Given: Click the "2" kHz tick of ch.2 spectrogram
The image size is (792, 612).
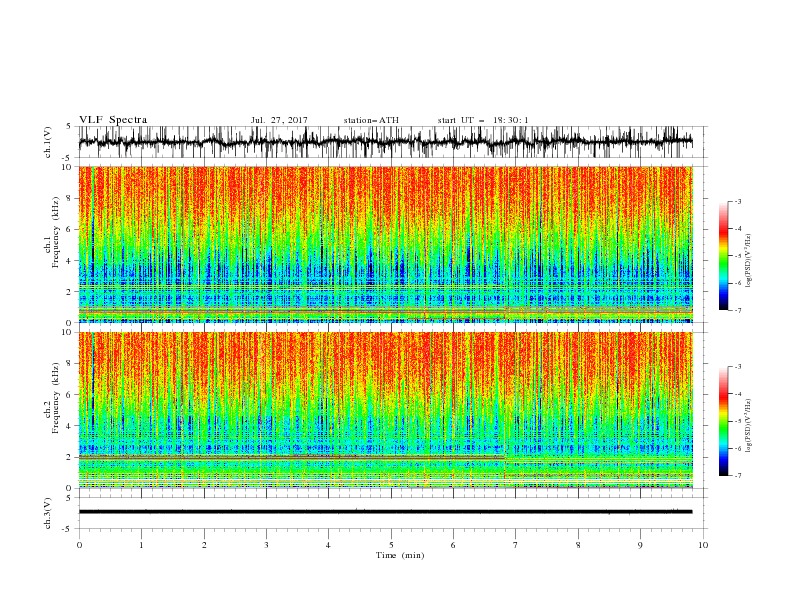Looking at the screenshot, I should point(70,457).
